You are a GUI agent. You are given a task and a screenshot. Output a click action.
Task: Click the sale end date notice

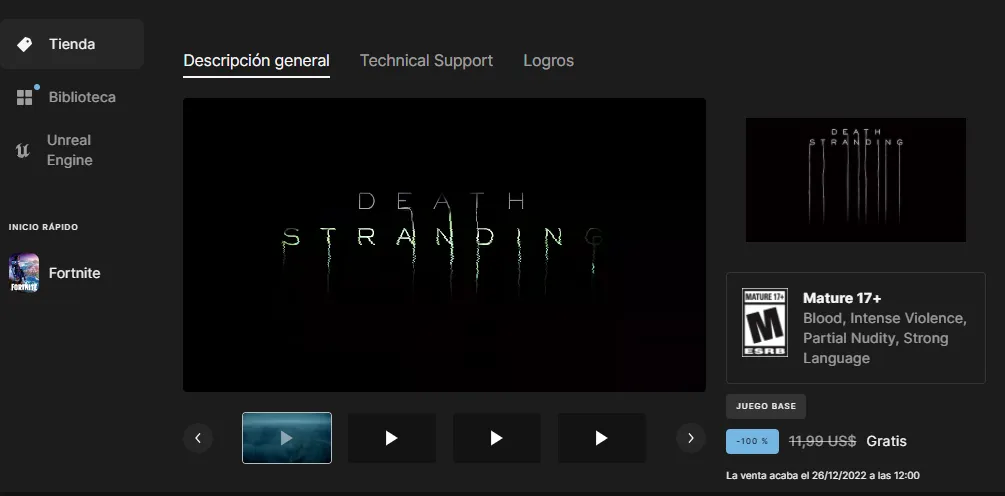823,475
